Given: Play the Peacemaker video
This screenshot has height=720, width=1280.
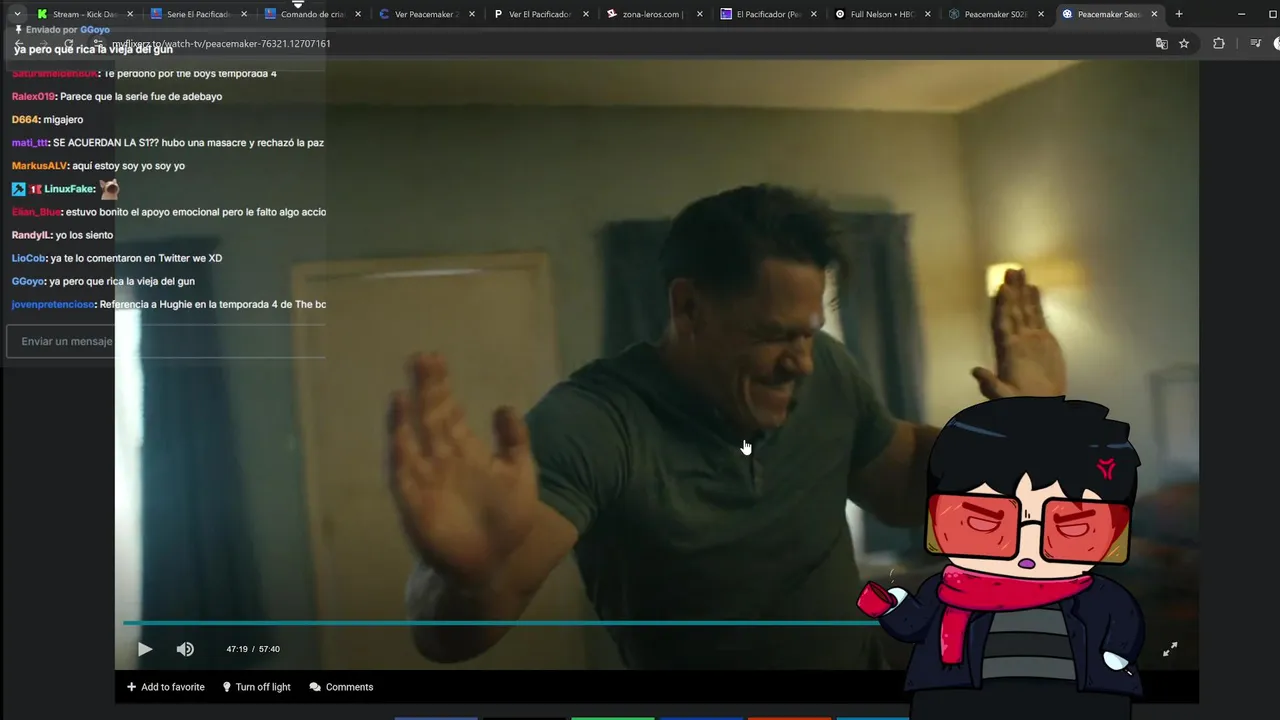Looking at the screenshot, I should click(145, 649).
